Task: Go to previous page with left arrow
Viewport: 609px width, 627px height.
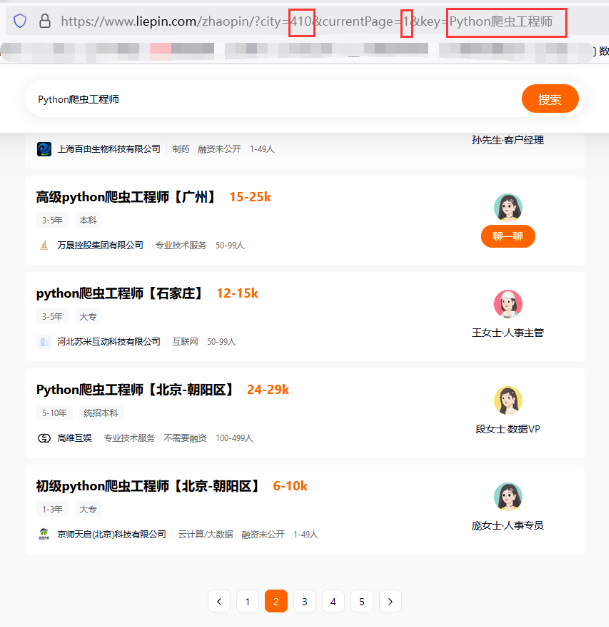Action: coord(219,601)
